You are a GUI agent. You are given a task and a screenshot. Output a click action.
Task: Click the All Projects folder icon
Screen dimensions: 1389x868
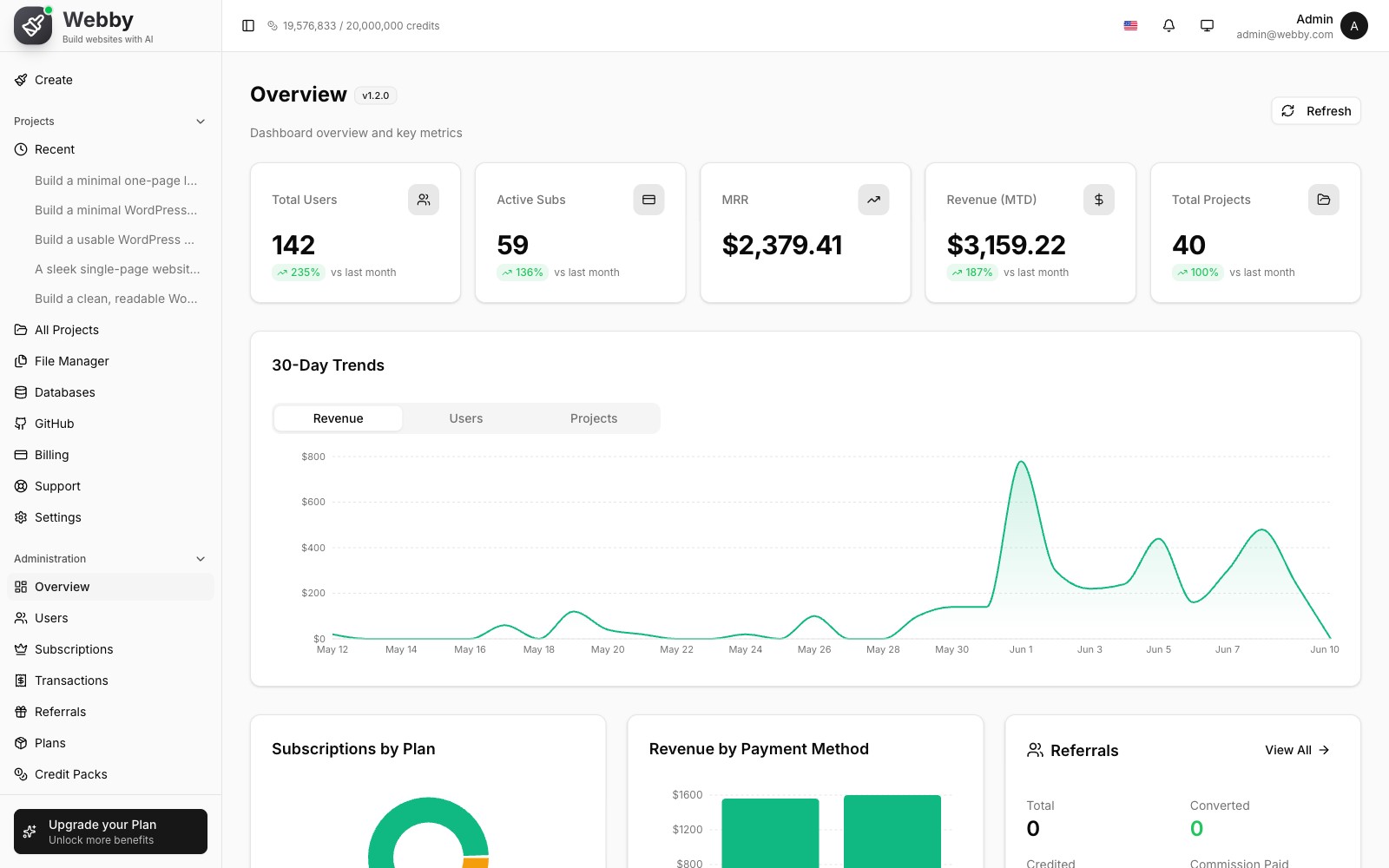[21, 330]
